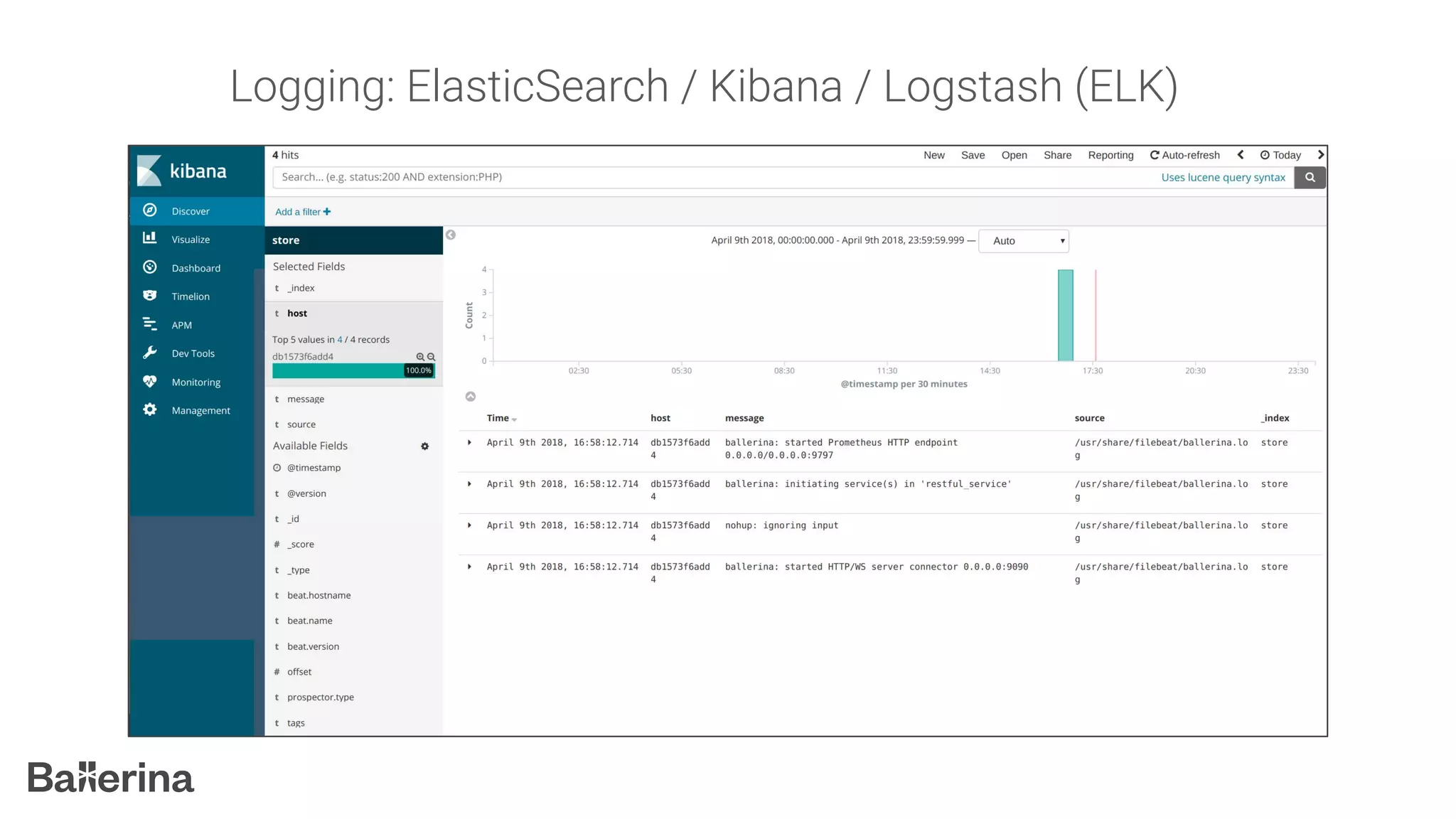Go to previous time range arrow

pos(1241,155)
